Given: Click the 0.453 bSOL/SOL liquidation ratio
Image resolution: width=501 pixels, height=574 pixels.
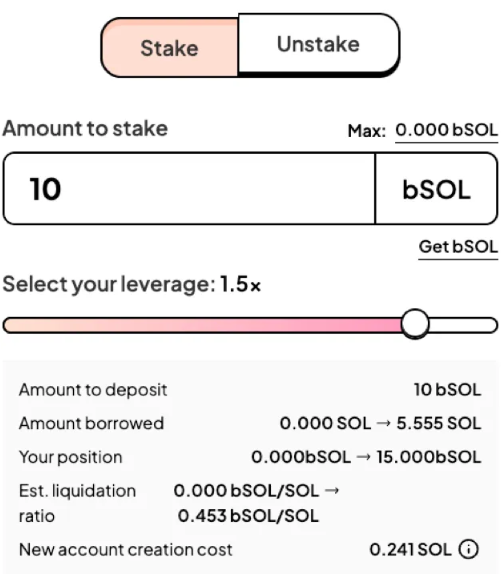Looking at the screenshot, I should [x=248, y=516].
